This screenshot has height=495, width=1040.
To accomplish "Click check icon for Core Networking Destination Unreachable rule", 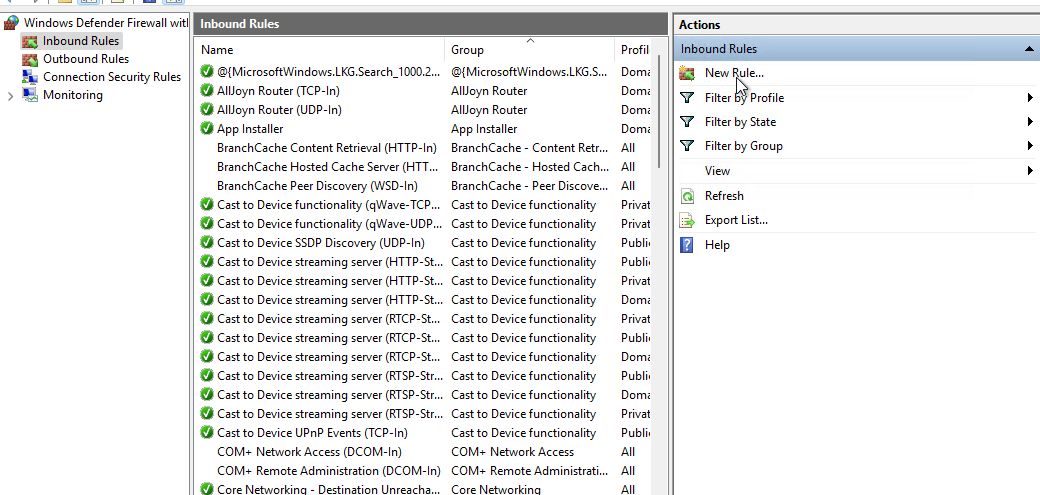I will pos(207,490).
